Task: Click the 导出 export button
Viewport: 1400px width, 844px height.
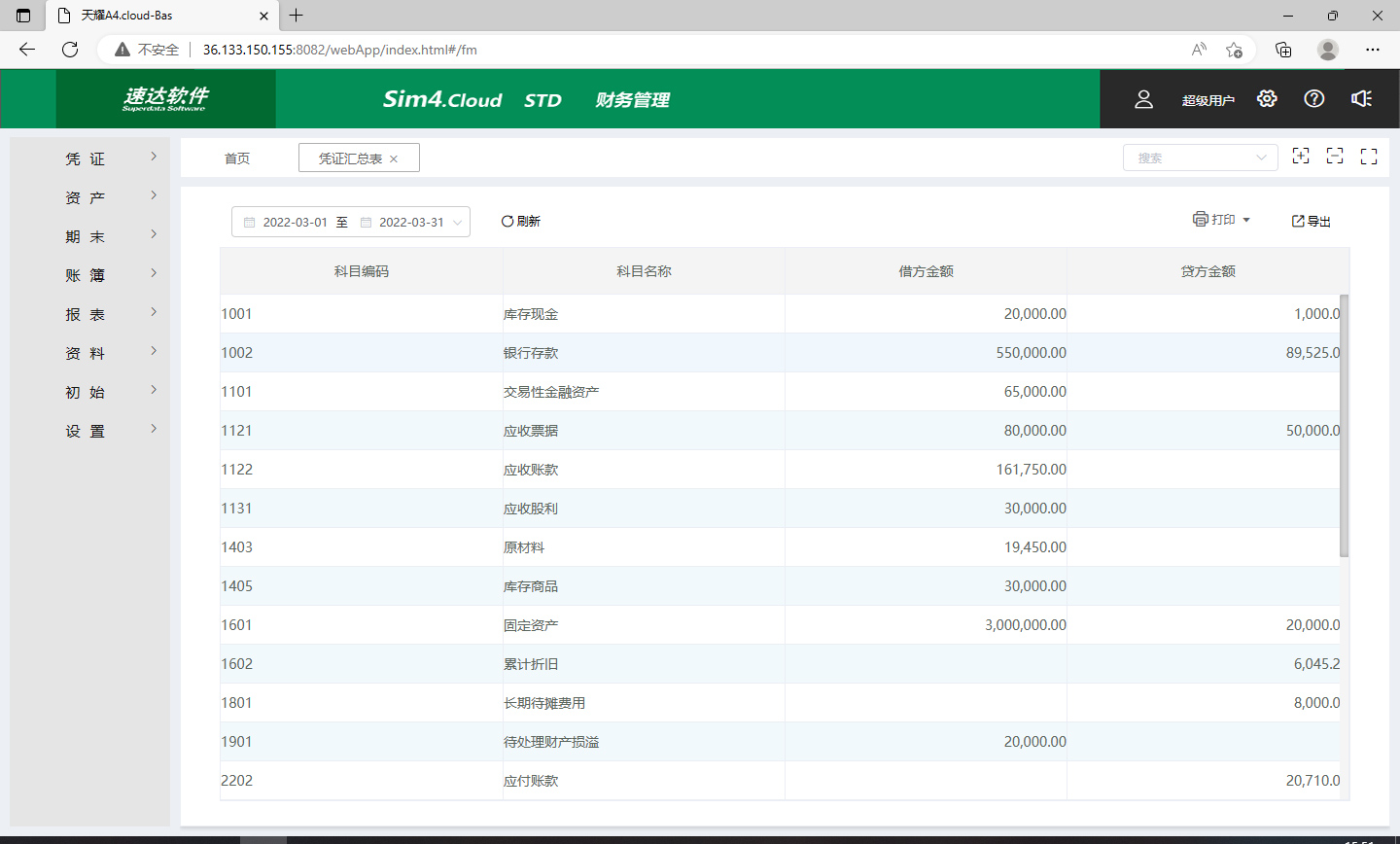Action: [x=1311, y=222]
